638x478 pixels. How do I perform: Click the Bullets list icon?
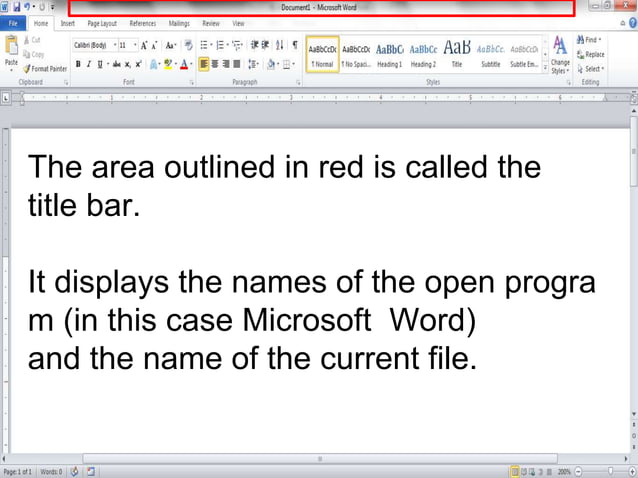click(x=204, y=45)
